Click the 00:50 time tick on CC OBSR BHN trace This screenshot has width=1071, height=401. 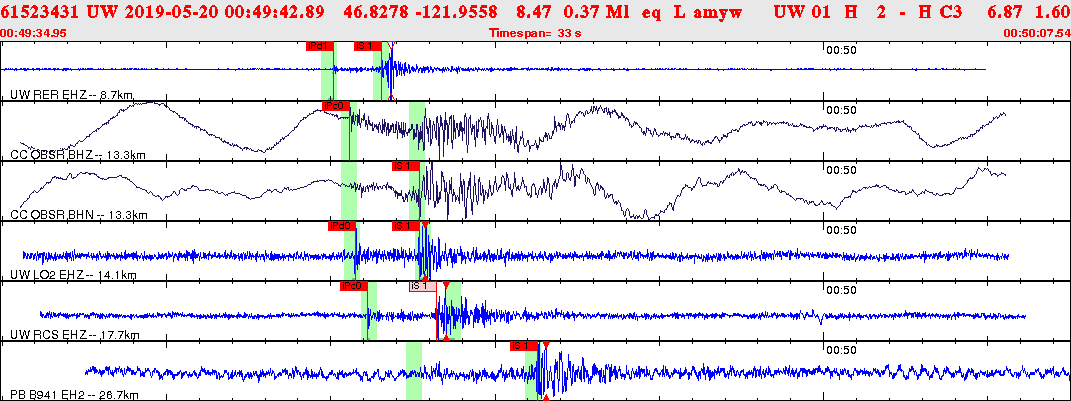click(842, 170)
